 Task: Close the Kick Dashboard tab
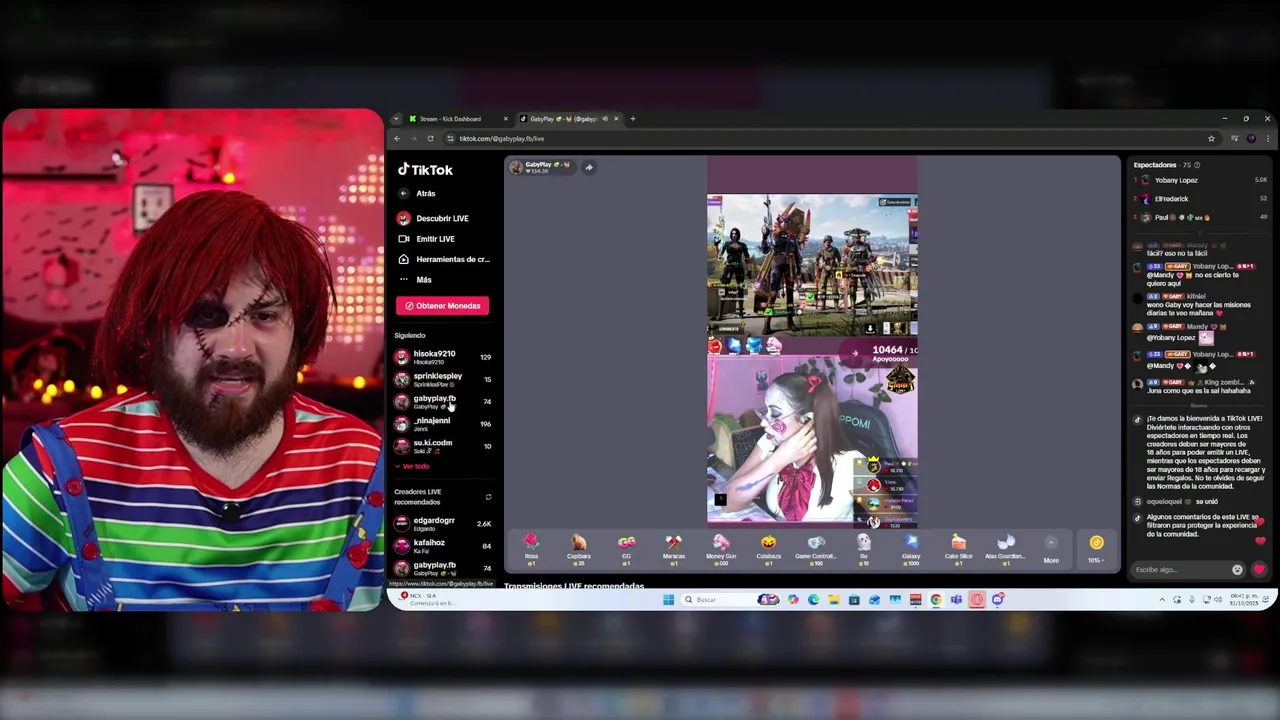(505, 119)
